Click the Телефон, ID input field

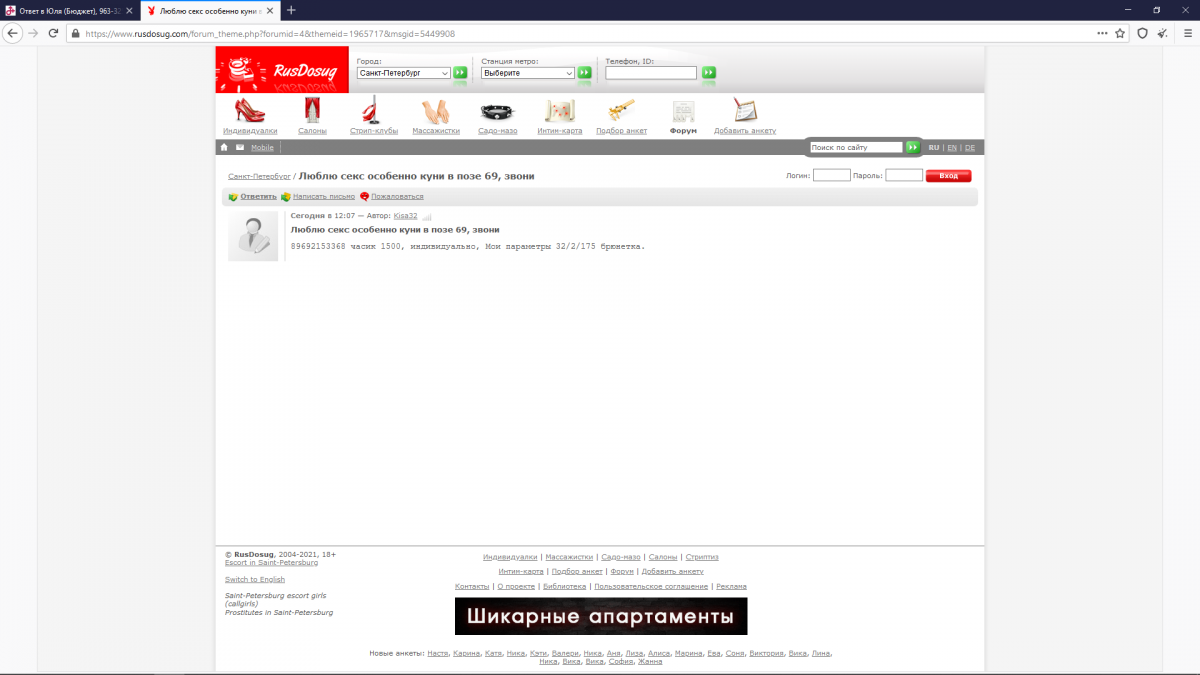(x=650, y=73)
